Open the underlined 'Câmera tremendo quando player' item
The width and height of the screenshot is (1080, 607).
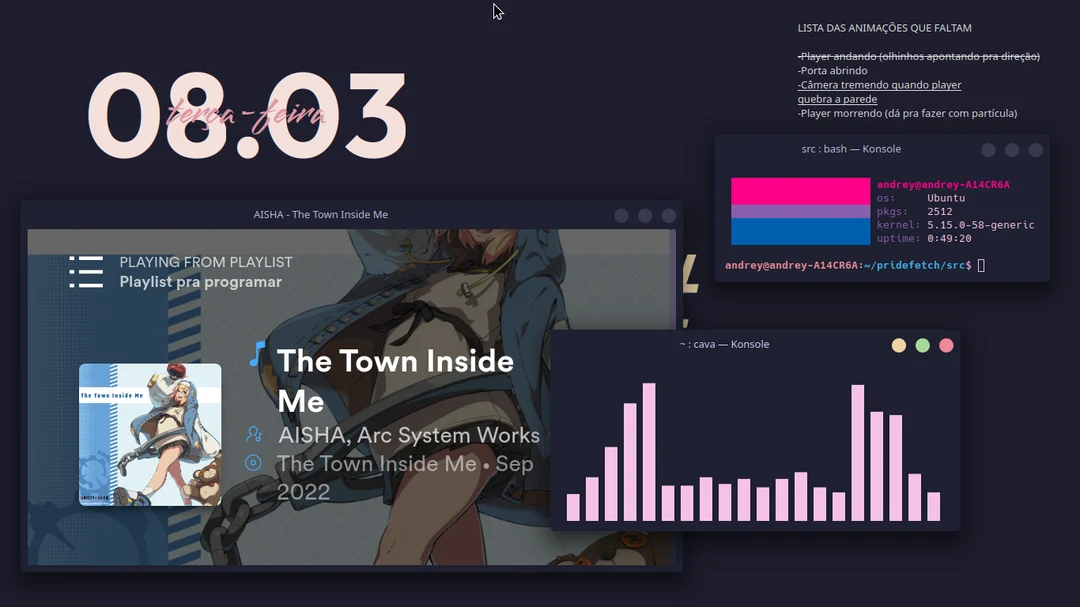pyautogui.click(x=880, y=84)
